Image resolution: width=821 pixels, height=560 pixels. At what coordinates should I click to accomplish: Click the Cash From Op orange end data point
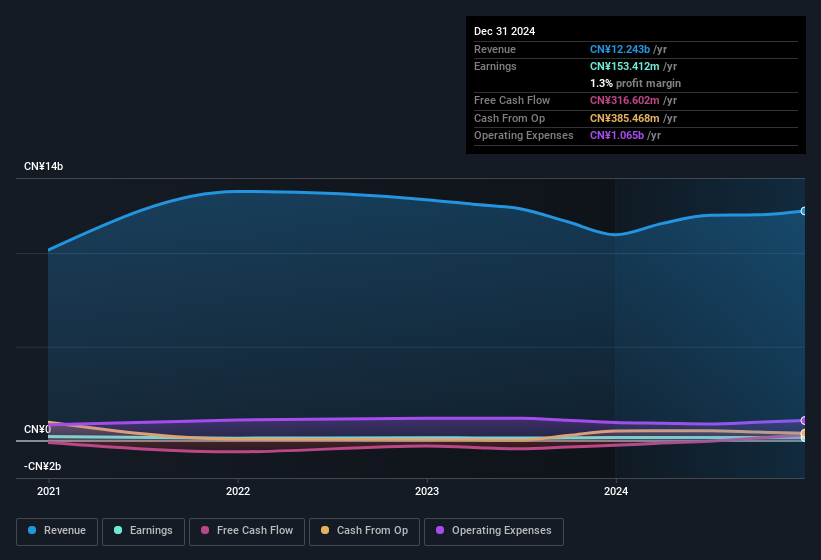(804, 433)
